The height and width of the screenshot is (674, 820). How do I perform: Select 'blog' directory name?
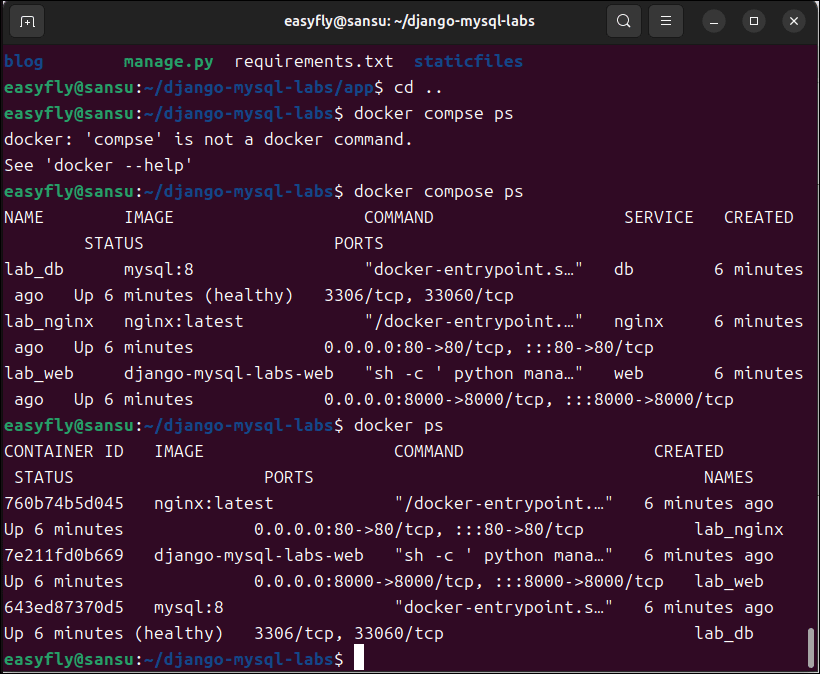(24, 61)
